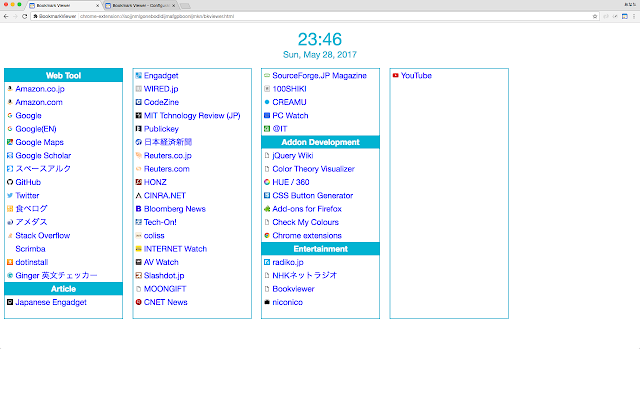Open the CINRA.NET link
The width and height of the screenshot is (640, 400).
(164, 196)
